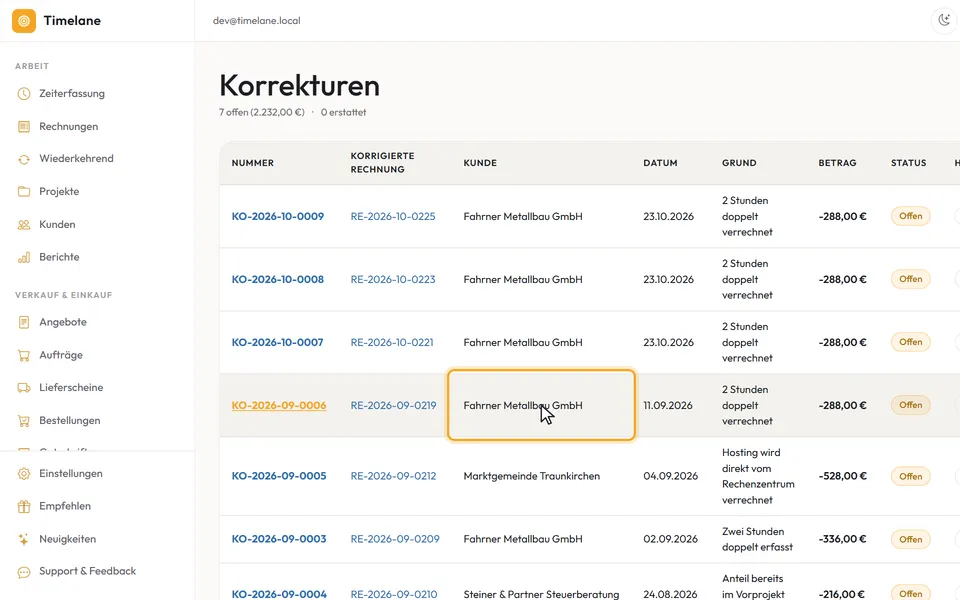Click the Wiederkehrend refresh icon
Viewport: 960px width, 600px height.
(24, 159)
